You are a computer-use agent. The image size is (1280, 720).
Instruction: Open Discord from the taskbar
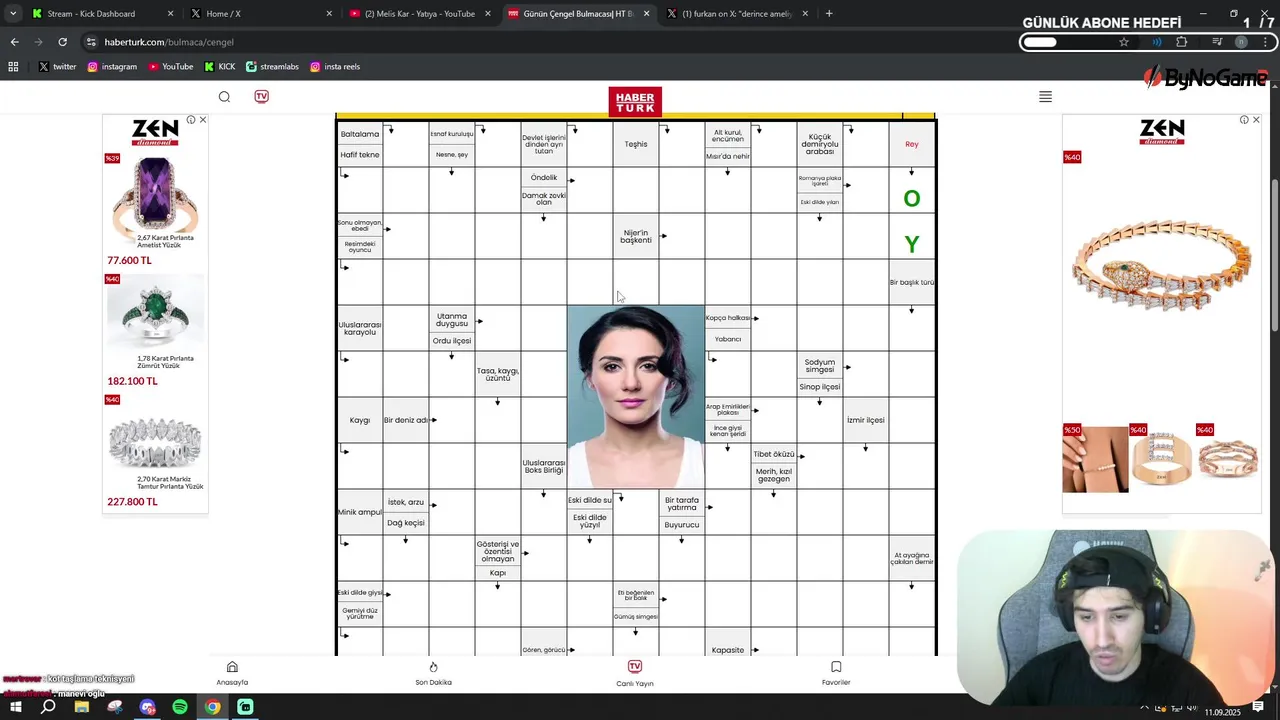pyautogui.click(x=147, y=707)
